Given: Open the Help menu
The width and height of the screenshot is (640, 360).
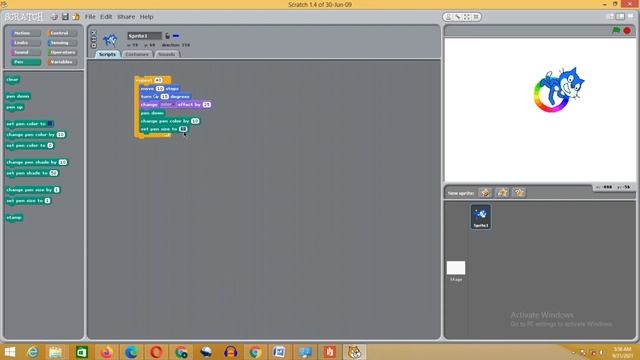Looking at the screenshot, I should [147, 17].
